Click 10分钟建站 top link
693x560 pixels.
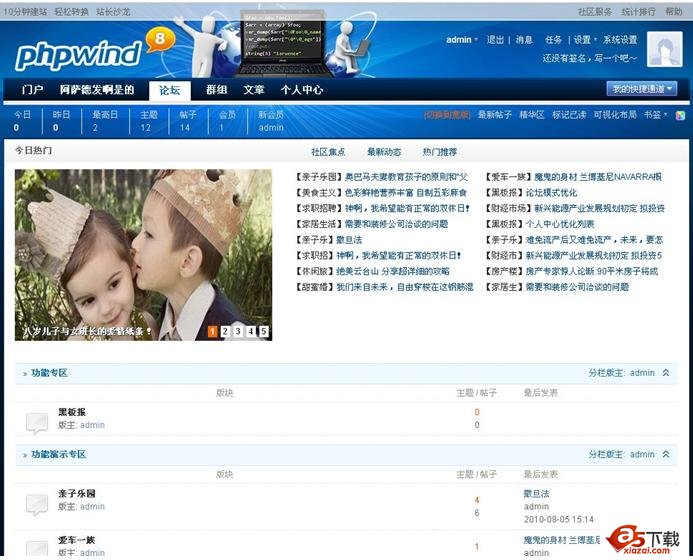[x=25, y=12]
